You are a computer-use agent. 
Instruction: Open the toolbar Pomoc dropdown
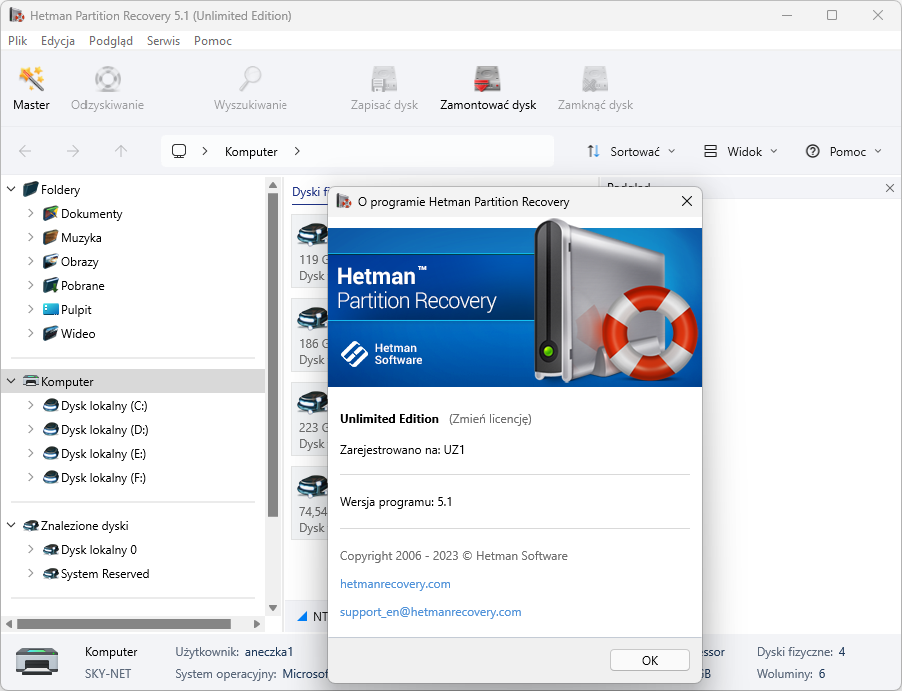coord(844,151)
